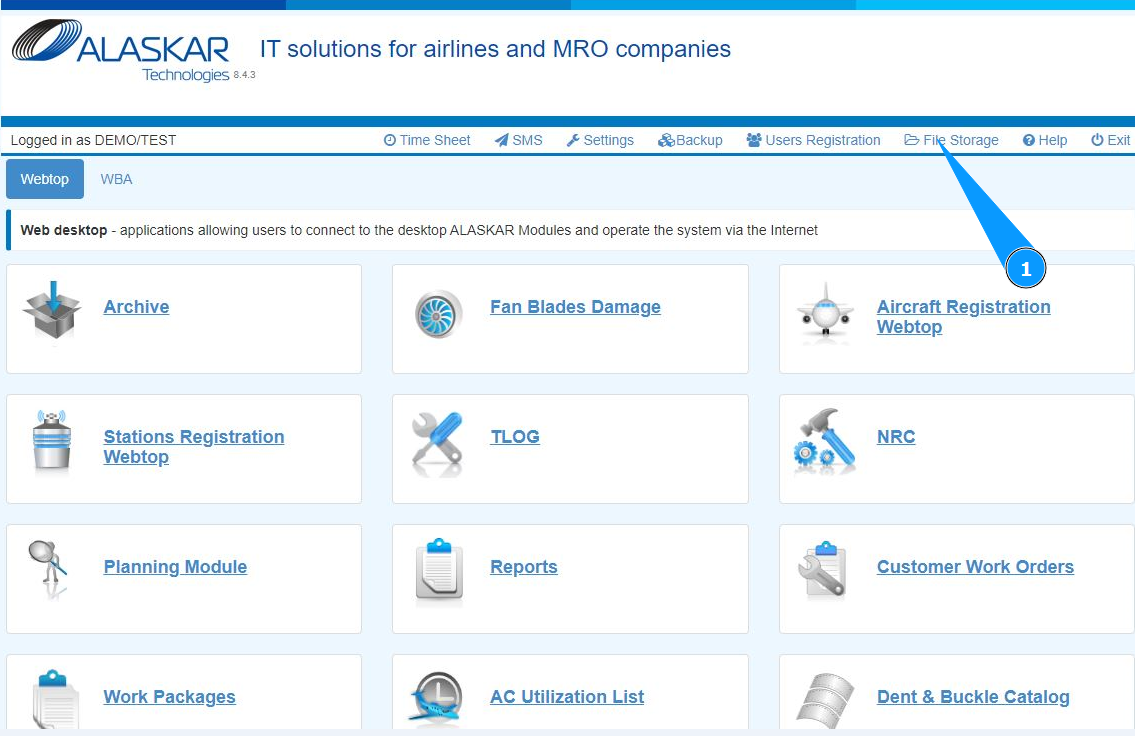
Task: Open the TLOG link
Action: (515, 436)
